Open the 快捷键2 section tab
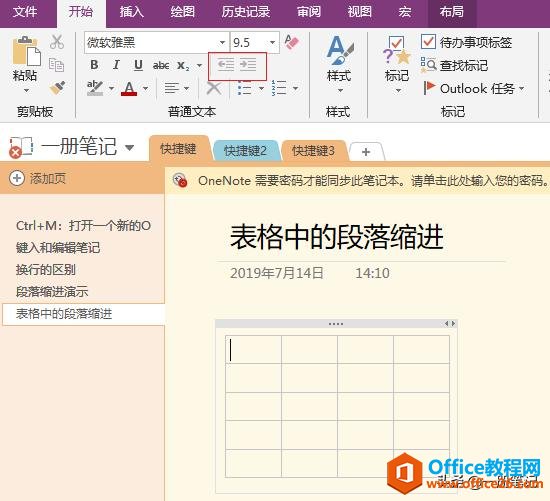This screenshot has height=501, width=550. point(245,151)
